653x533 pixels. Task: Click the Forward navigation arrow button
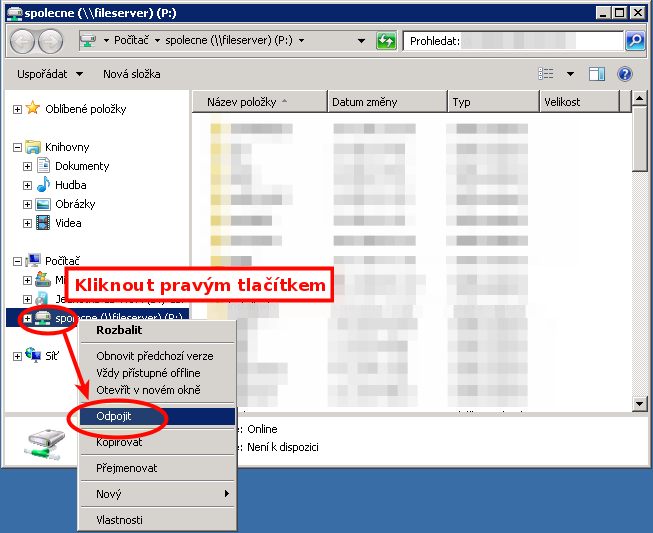coord(50,41)
